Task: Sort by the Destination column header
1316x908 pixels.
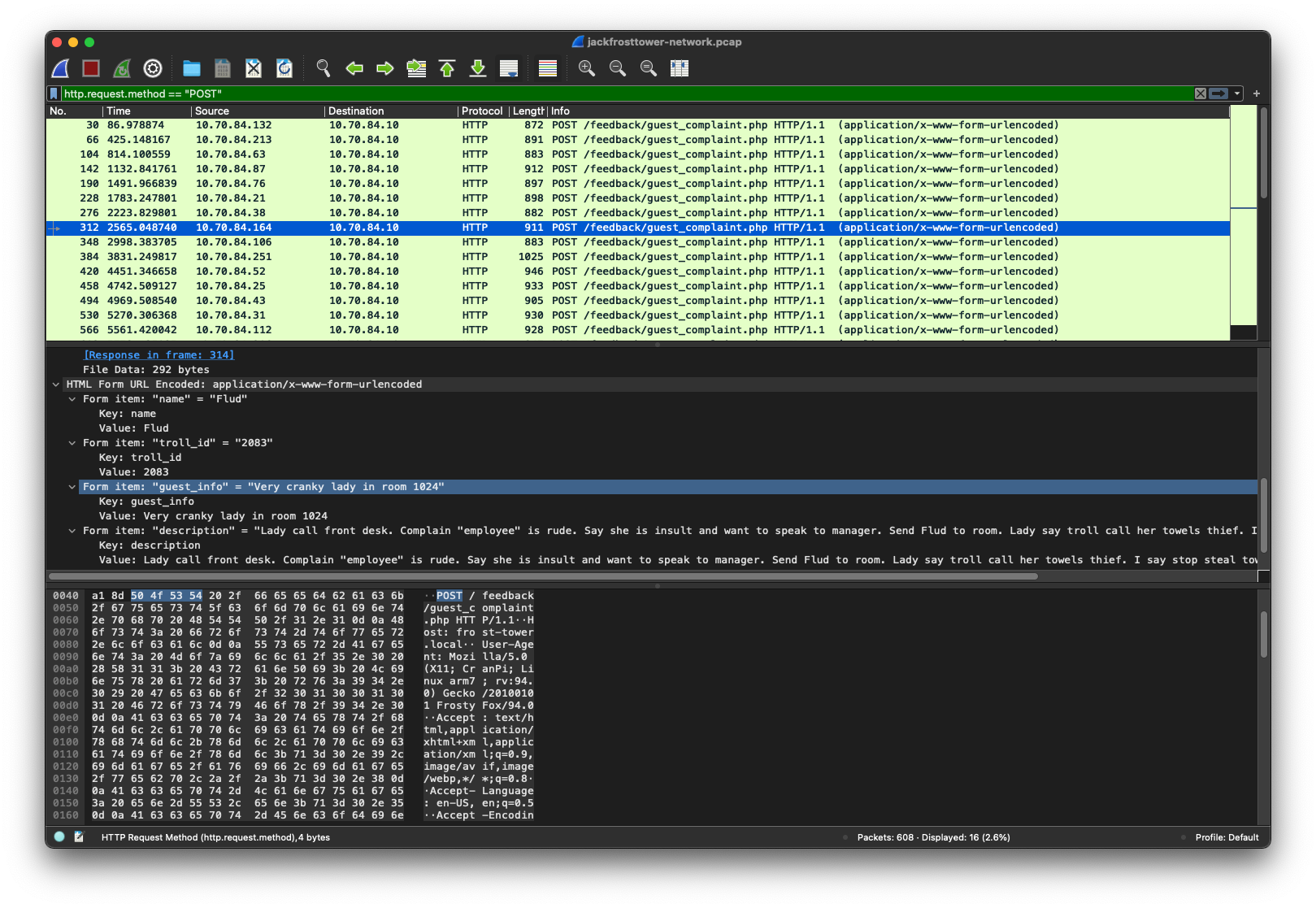Action: coord(391,111)
